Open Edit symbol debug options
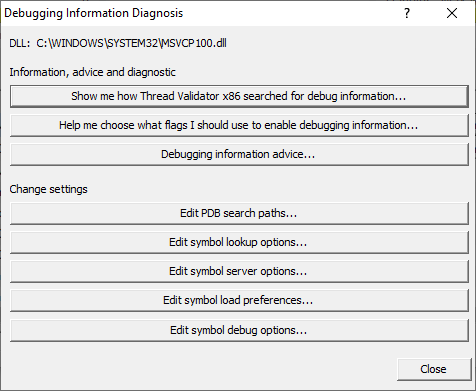Viewport: 476px width, 391px height. tap(239, 330)
